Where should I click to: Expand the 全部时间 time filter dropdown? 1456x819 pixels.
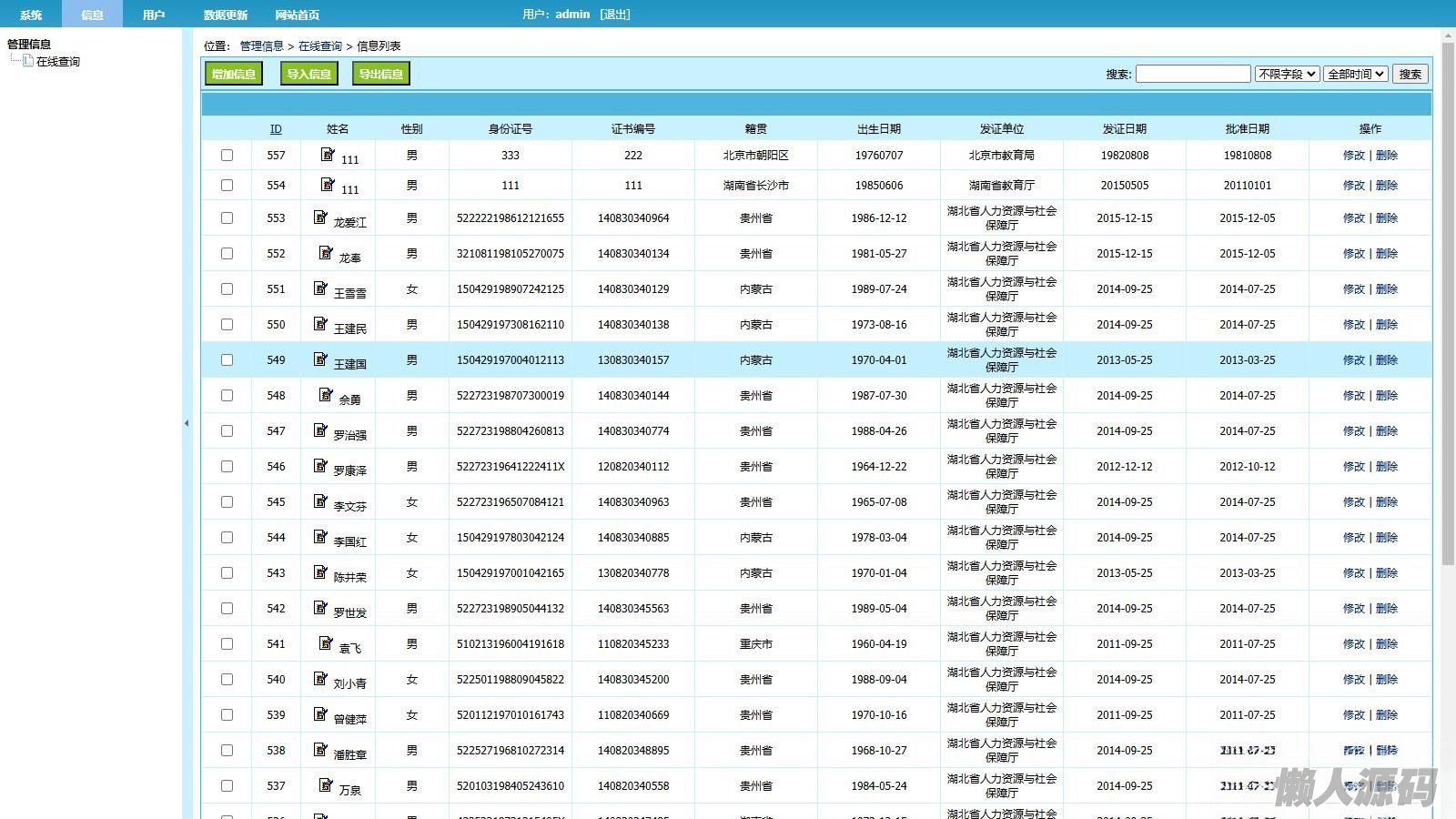pos(1356,75)
